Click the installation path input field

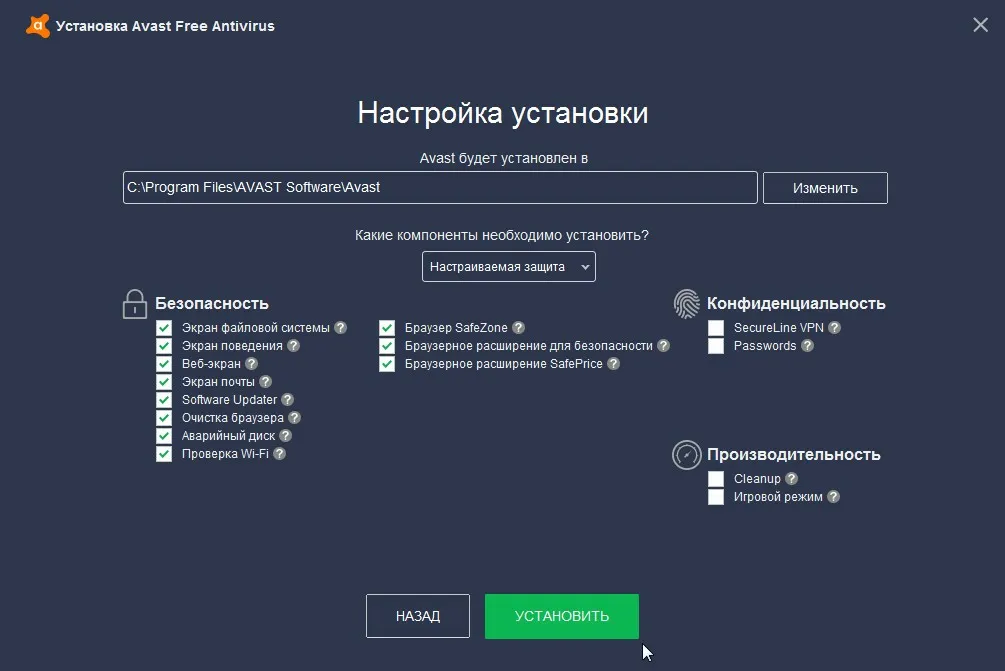439,188
